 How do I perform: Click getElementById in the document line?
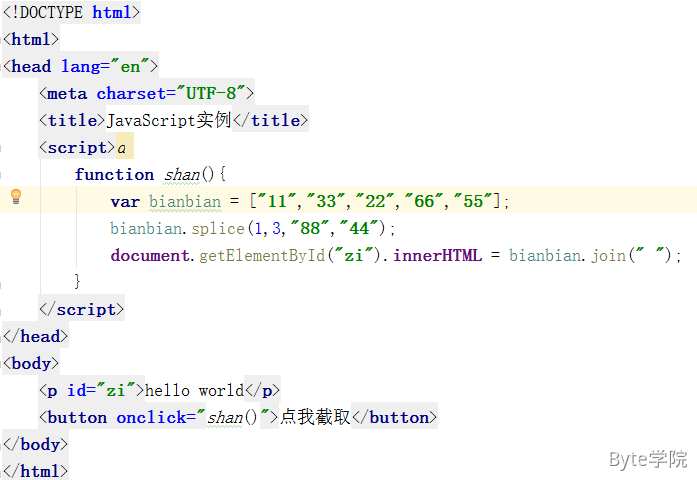262,256
